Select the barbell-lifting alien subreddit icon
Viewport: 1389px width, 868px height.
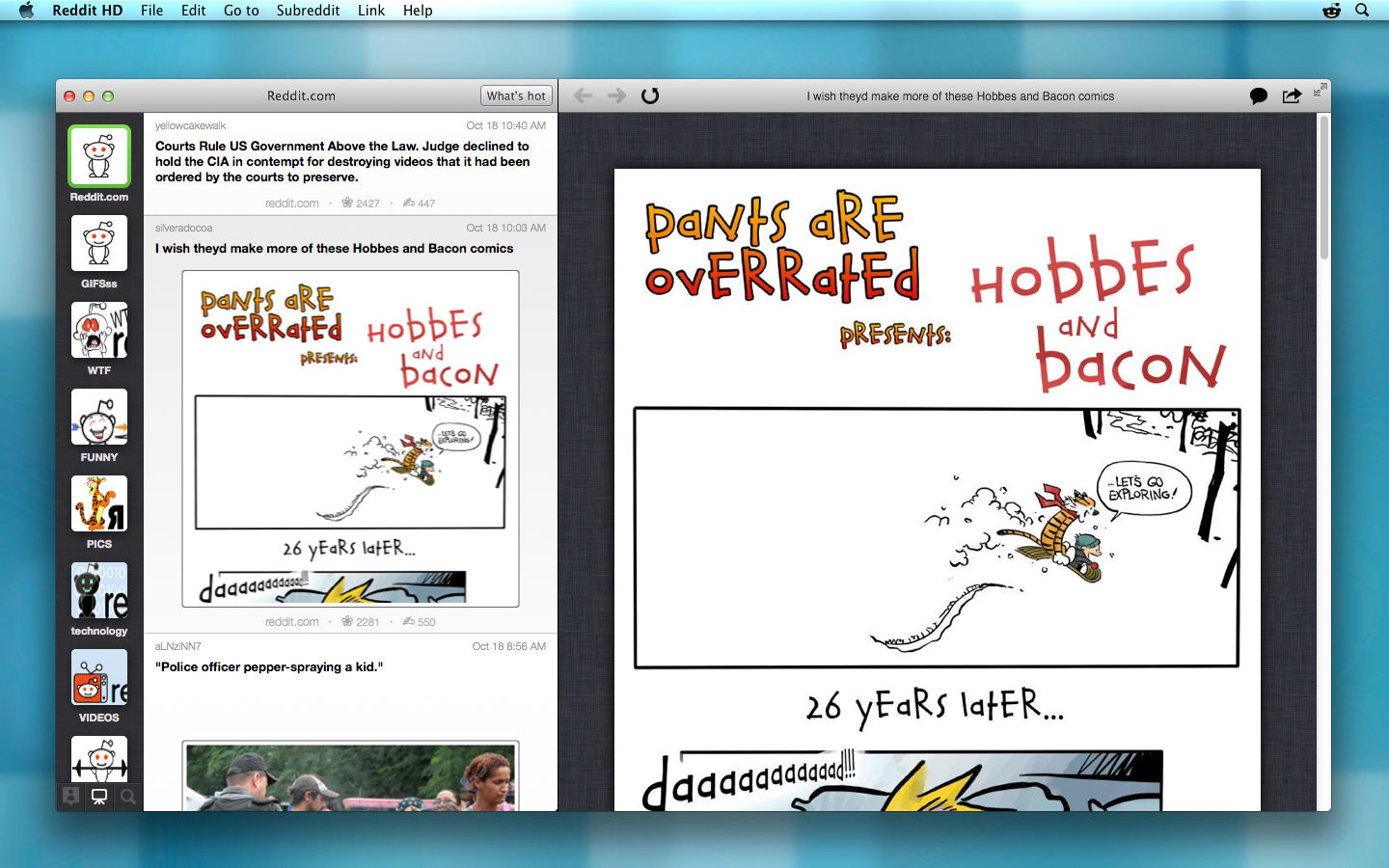[x=99, y=759]
